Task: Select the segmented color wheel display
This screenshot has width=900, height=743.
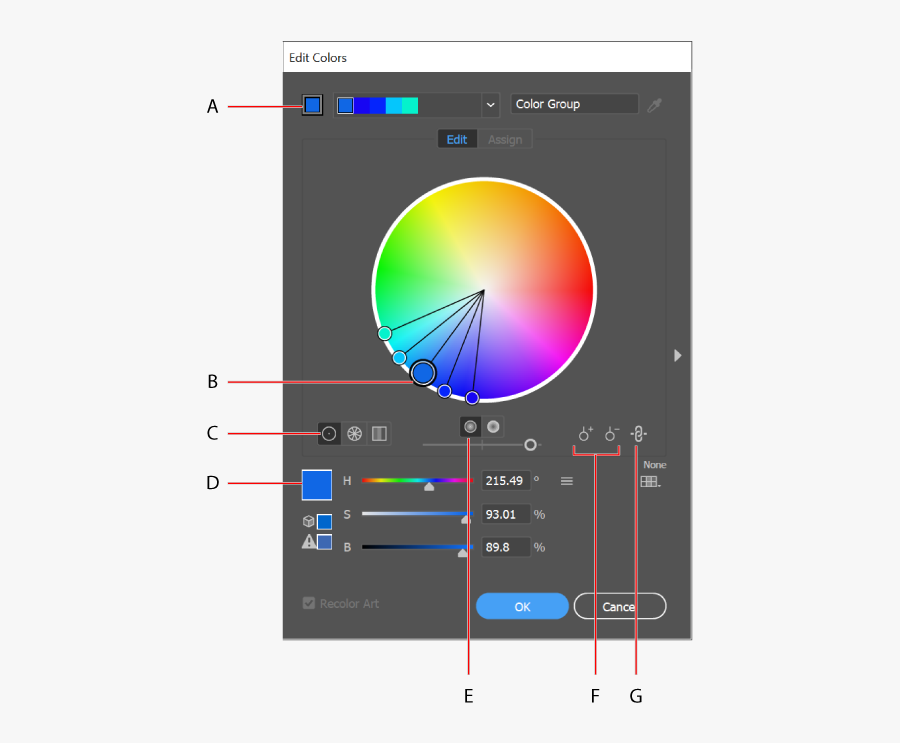Action: (354, 433)
